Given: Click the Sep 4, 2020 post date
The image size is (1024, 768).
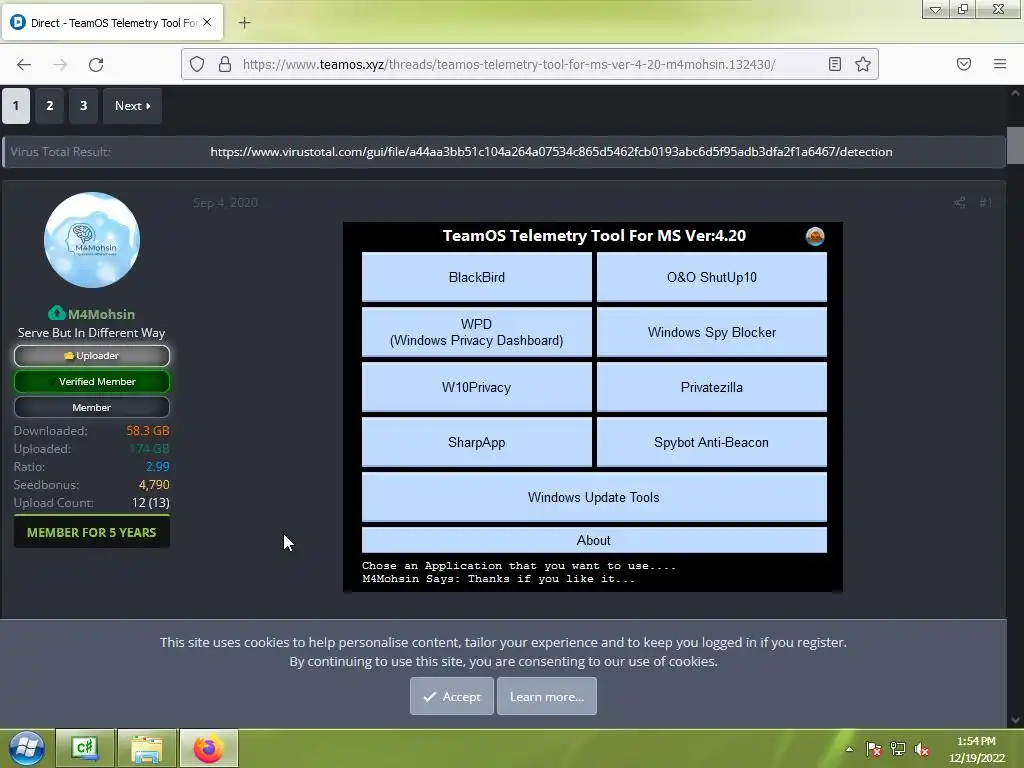Looking at the screenshot, I should coord(225,202).
